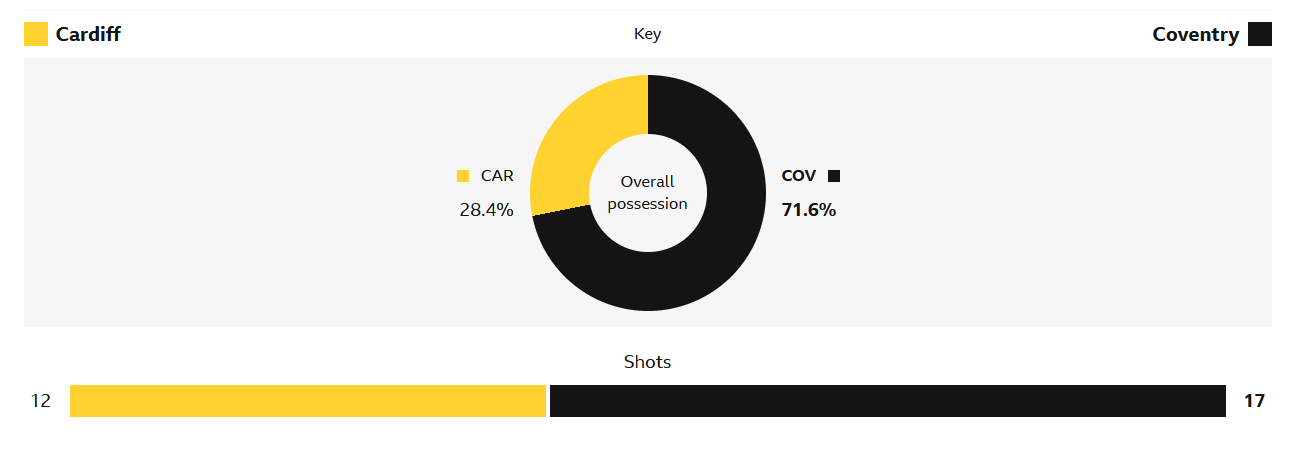Click the small black COV legend square
The image size is (1300, 452).
click(x=834, y=176)
